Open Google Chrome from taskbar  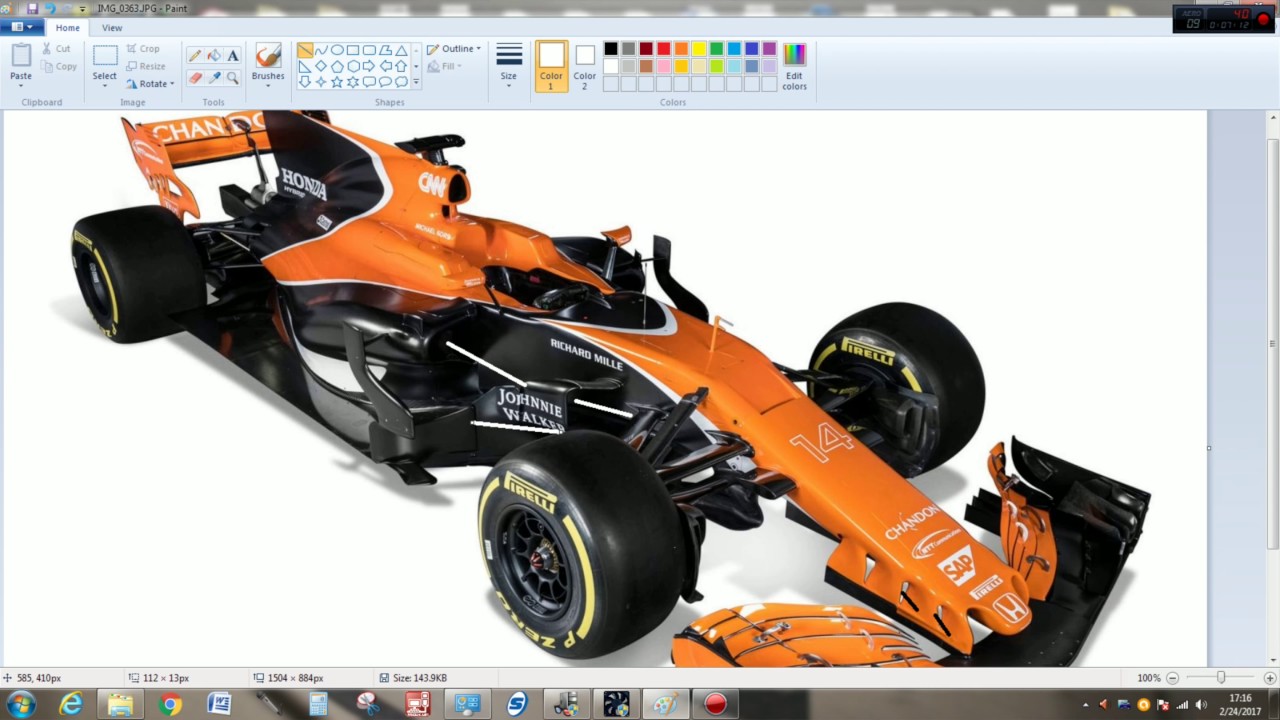point(170,704)
